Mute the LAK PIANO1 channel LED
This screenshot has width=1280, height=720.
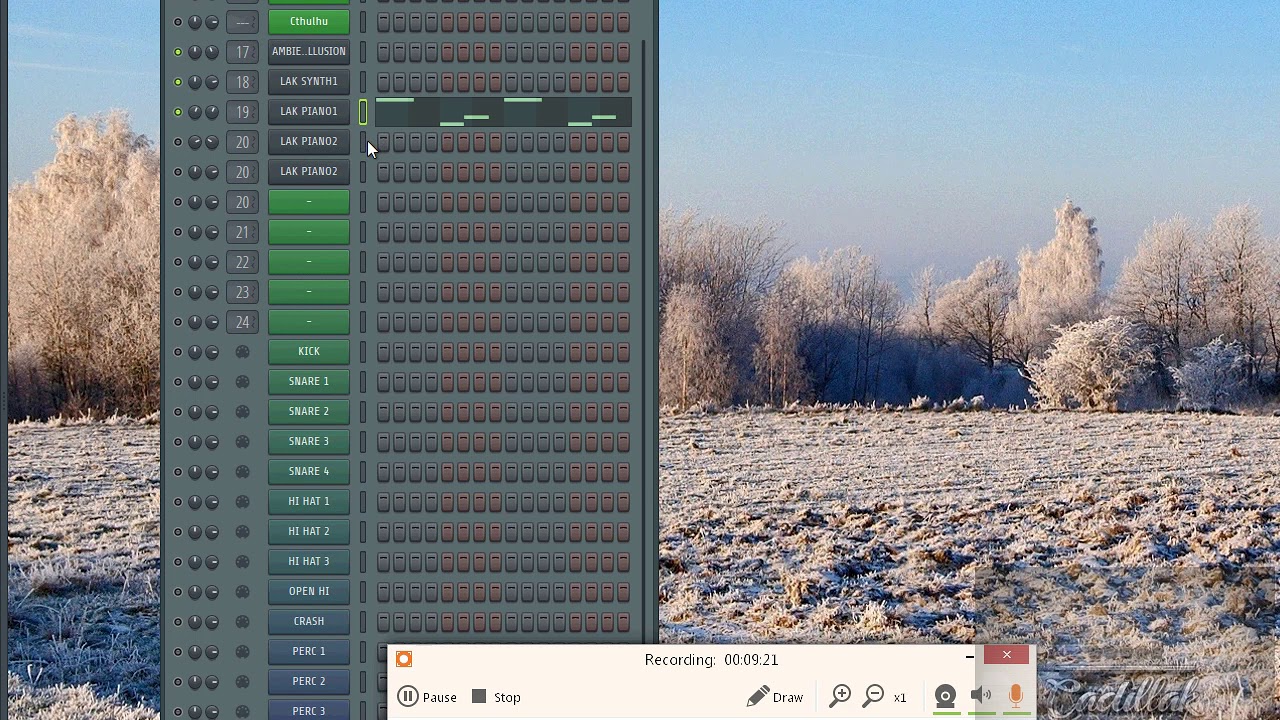[178, 112]
